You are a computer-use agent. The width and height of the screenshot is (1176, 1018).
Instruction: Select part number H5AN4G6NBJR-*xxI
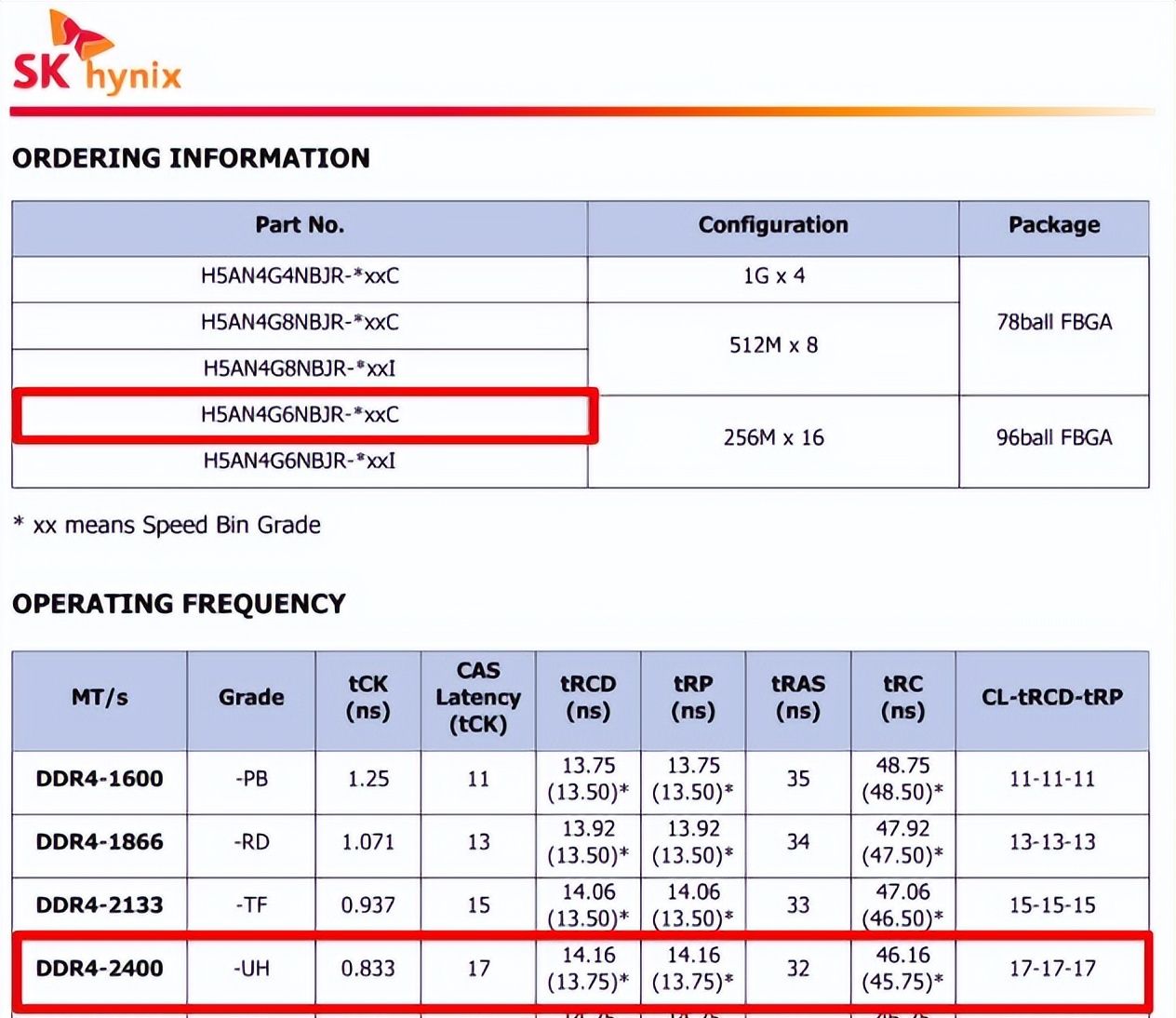[300, 461]
